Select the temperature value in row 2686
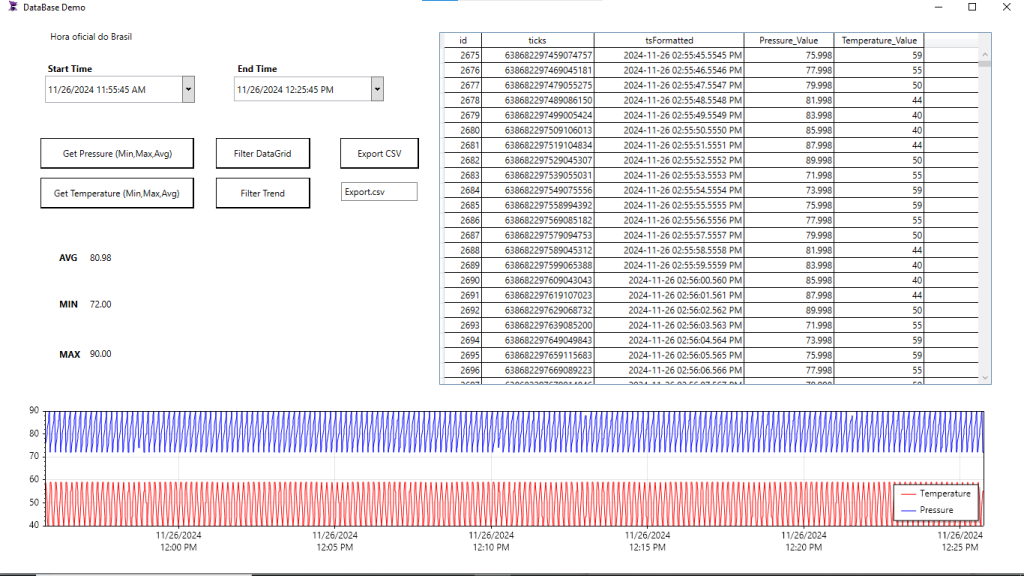1024x576 pixels. [x=879, y=221]
